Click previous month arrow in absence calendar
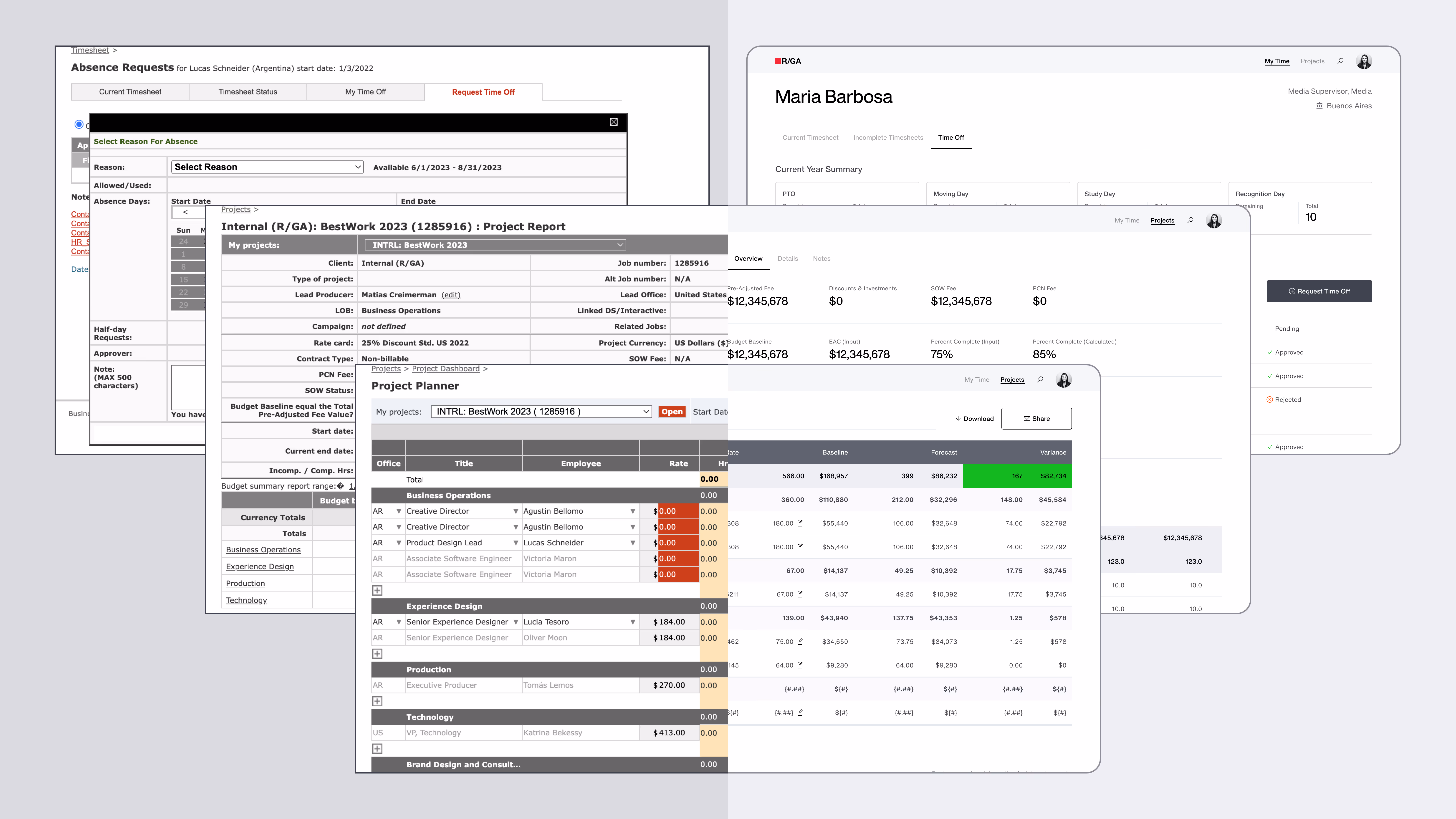 click(185, 212)
